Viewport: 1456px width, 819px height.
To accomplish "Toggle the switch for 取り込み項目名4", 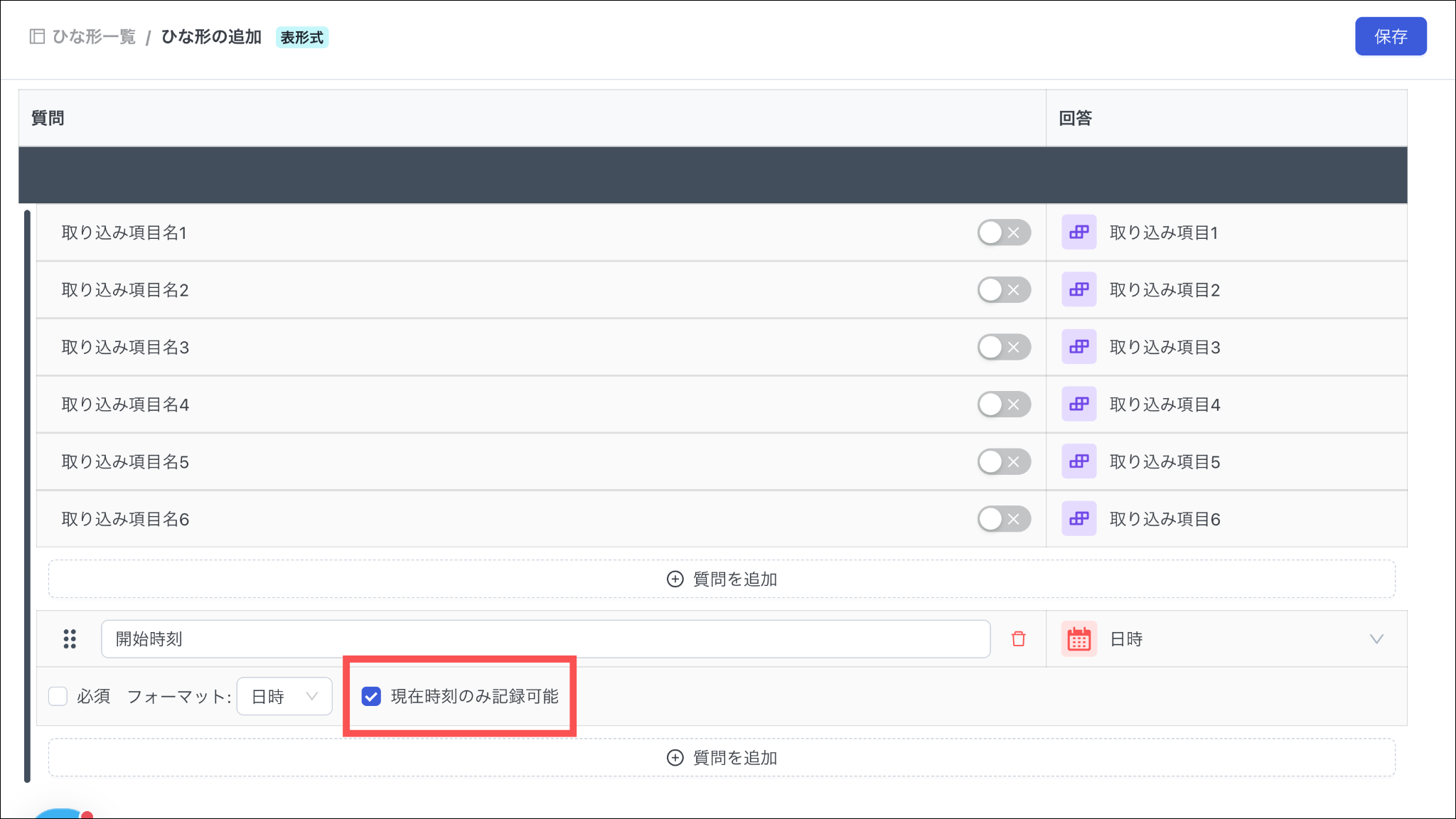I will [x=1003, y=405].
